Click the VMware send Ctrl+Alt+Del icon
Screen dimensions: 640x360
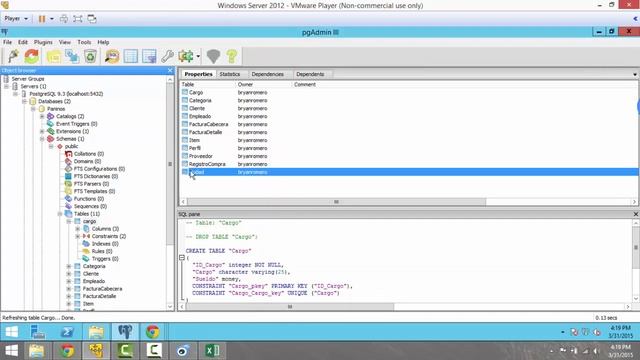pos(64,19)
